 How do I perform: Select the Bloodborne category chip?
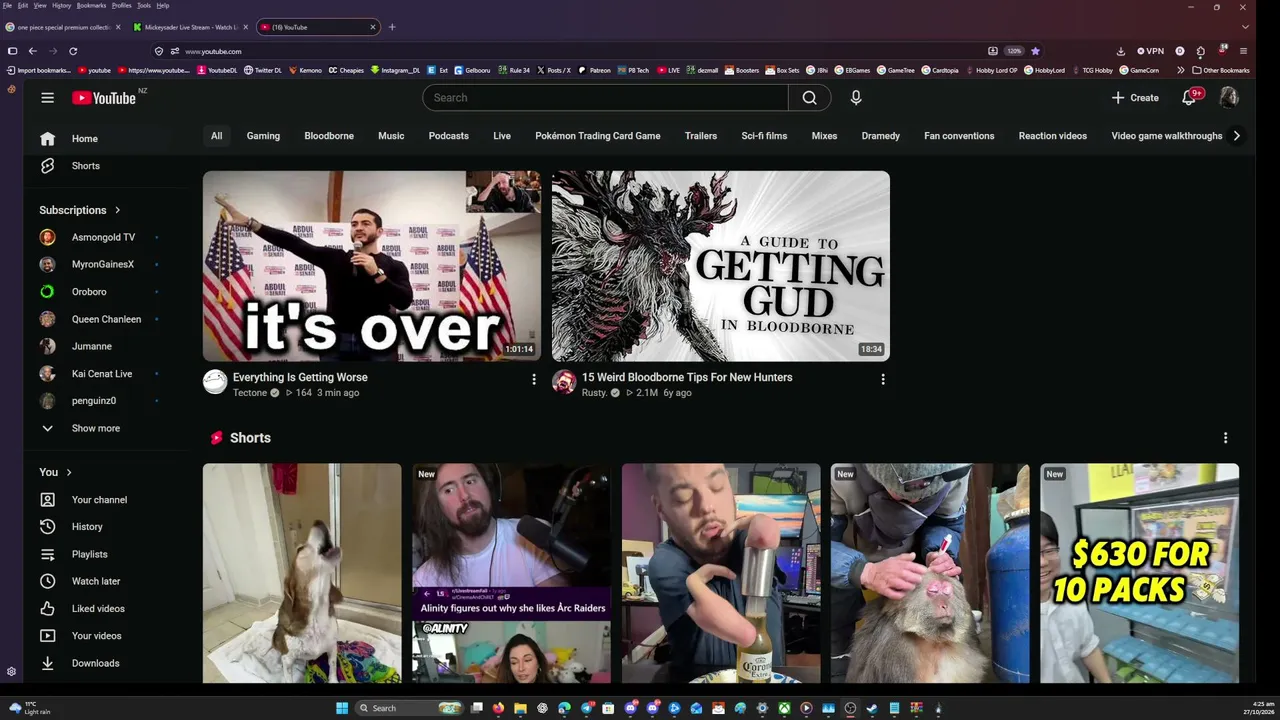[x=329, y=136]
